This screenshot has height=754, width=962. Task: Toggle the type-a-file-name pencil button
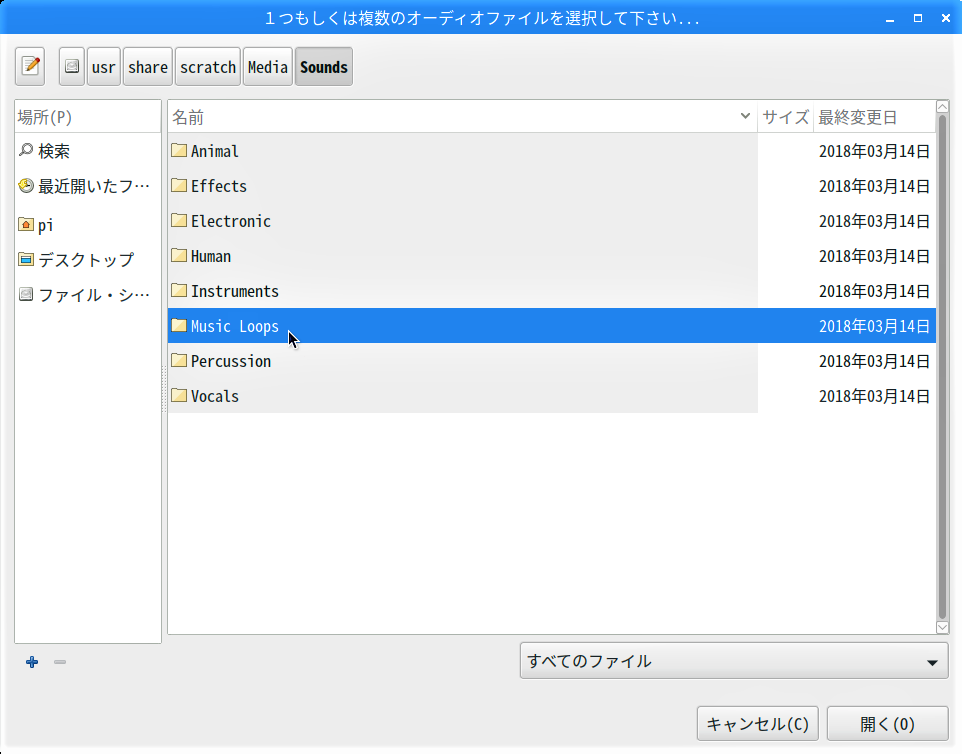(x=30, y=66)
